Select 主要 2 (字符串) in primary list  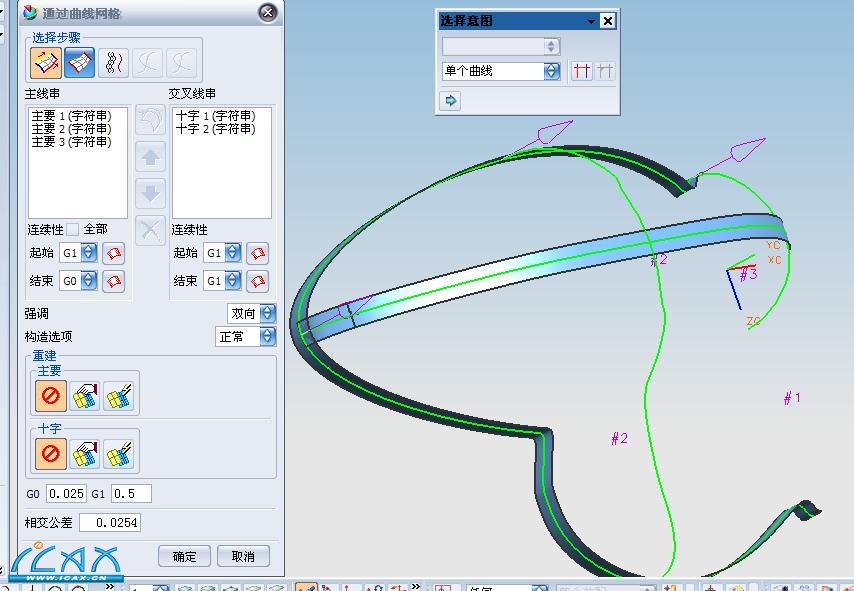coord(71,129)
